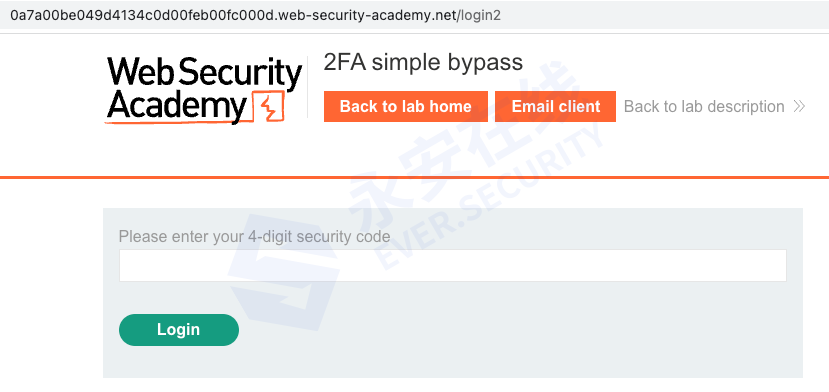Click the EVER.SECURITY watermark text
This screenshot has height=392, width=829.
click(489, 198)
